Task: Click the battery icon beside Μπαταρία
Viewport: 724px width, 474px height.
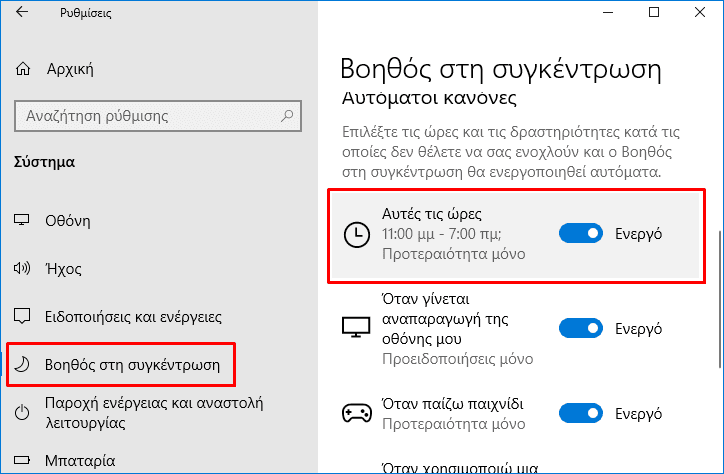Action: coord(23,461)
